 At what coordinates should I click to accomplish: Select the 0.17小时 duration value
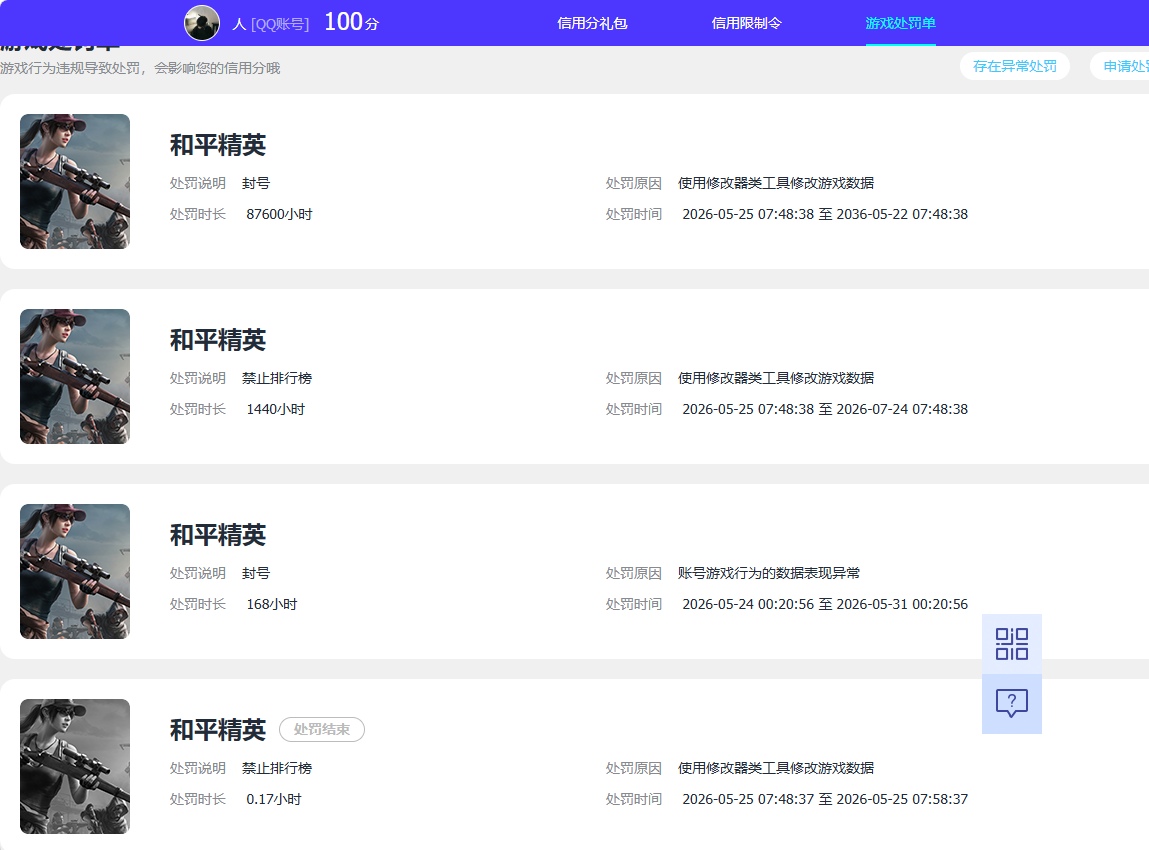[x=274, y=799]
